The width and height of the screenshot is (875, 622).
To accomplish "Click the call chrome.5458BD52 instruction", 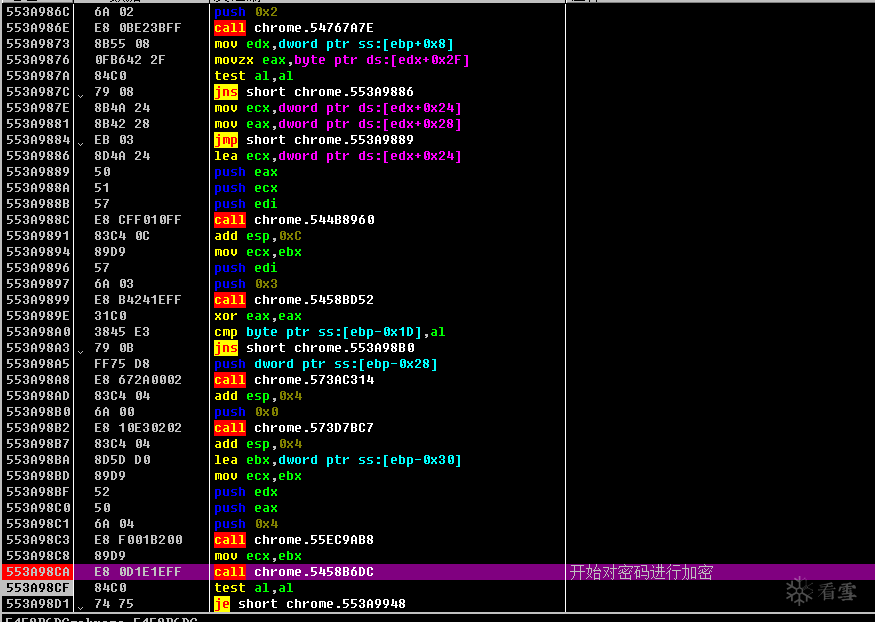I will tap(294, 300).
